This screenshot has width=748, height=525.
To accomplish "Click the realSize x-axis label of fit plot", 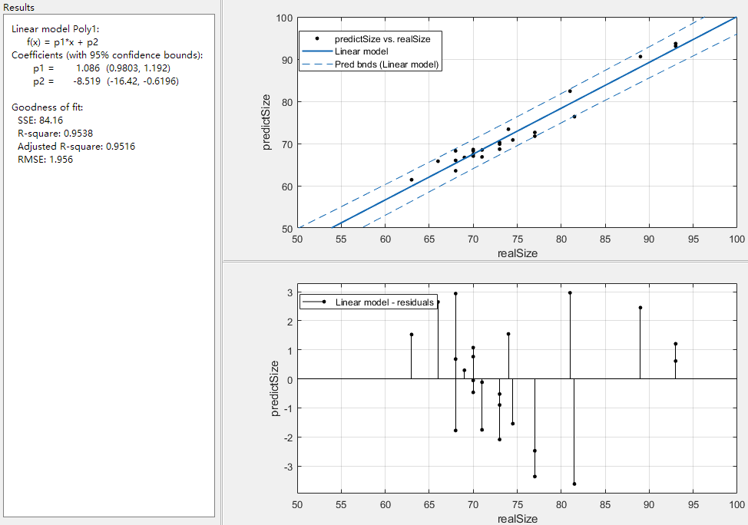I will tap(517, 254).
